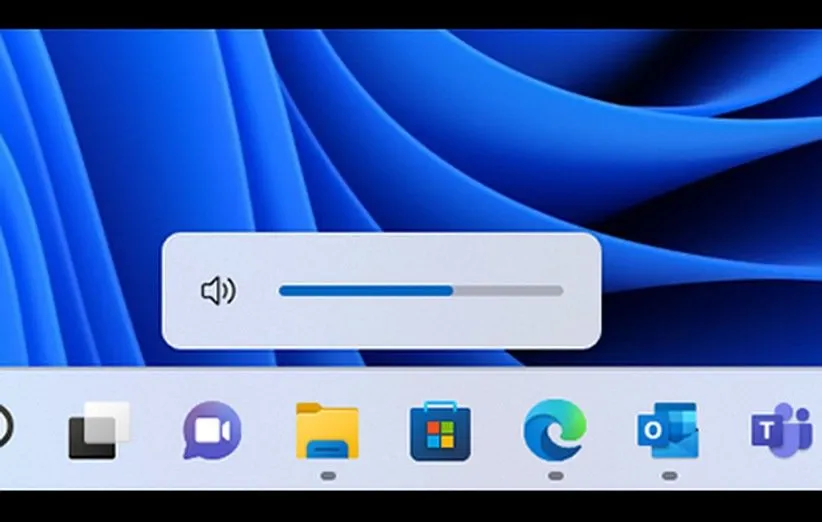The width and height of the screenshot is (822, 522).
Task: Click running indicator below Outlook icon
Action: (669, 476)
